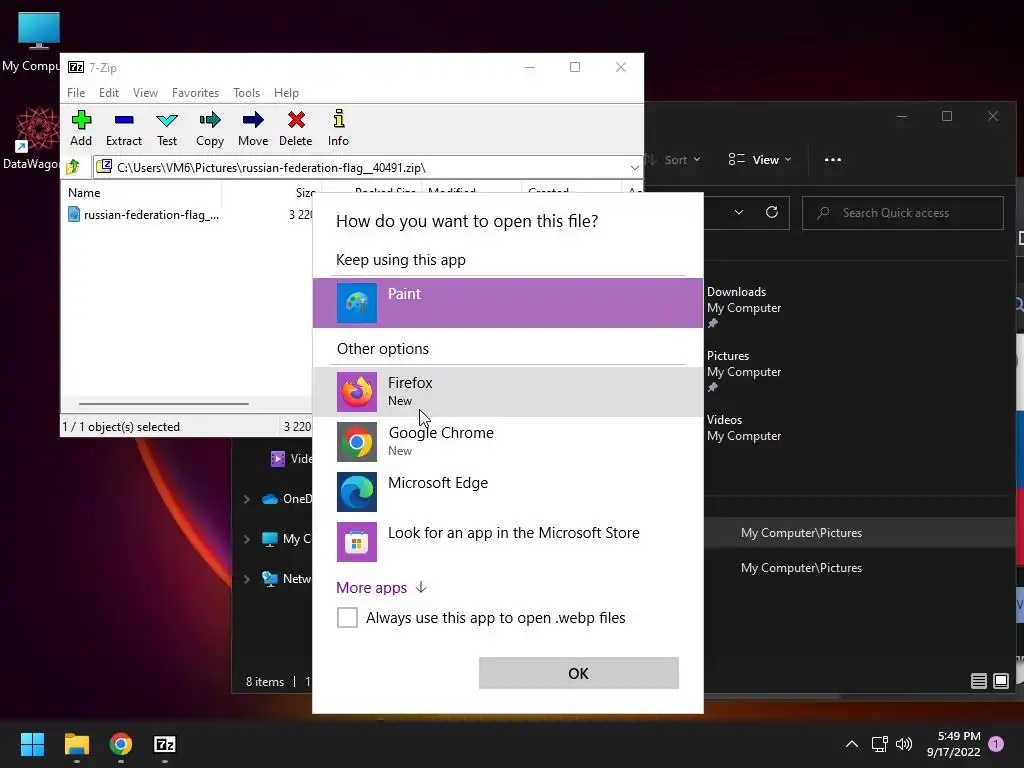Confirm with the OK button
This screenshot has width=1024, height=768.
579,673
